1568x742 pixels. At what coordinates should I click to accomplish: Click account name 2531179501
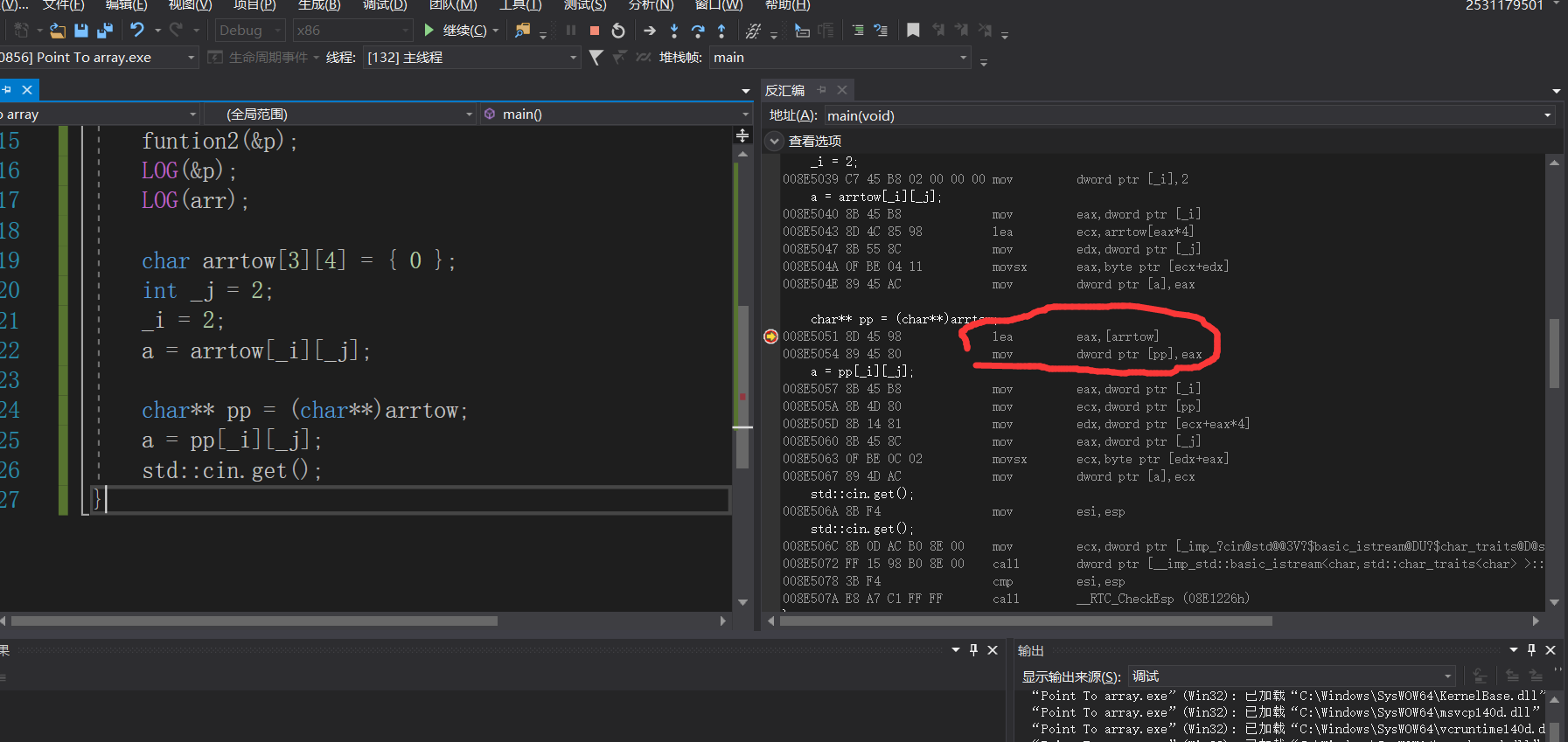[x=1504, y=5]
